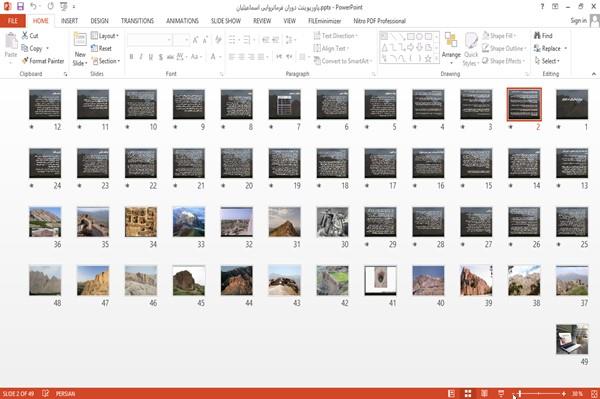Increase font size button
Image resolution: width=600 pixels, height=399 pixels.
point(196,39)
